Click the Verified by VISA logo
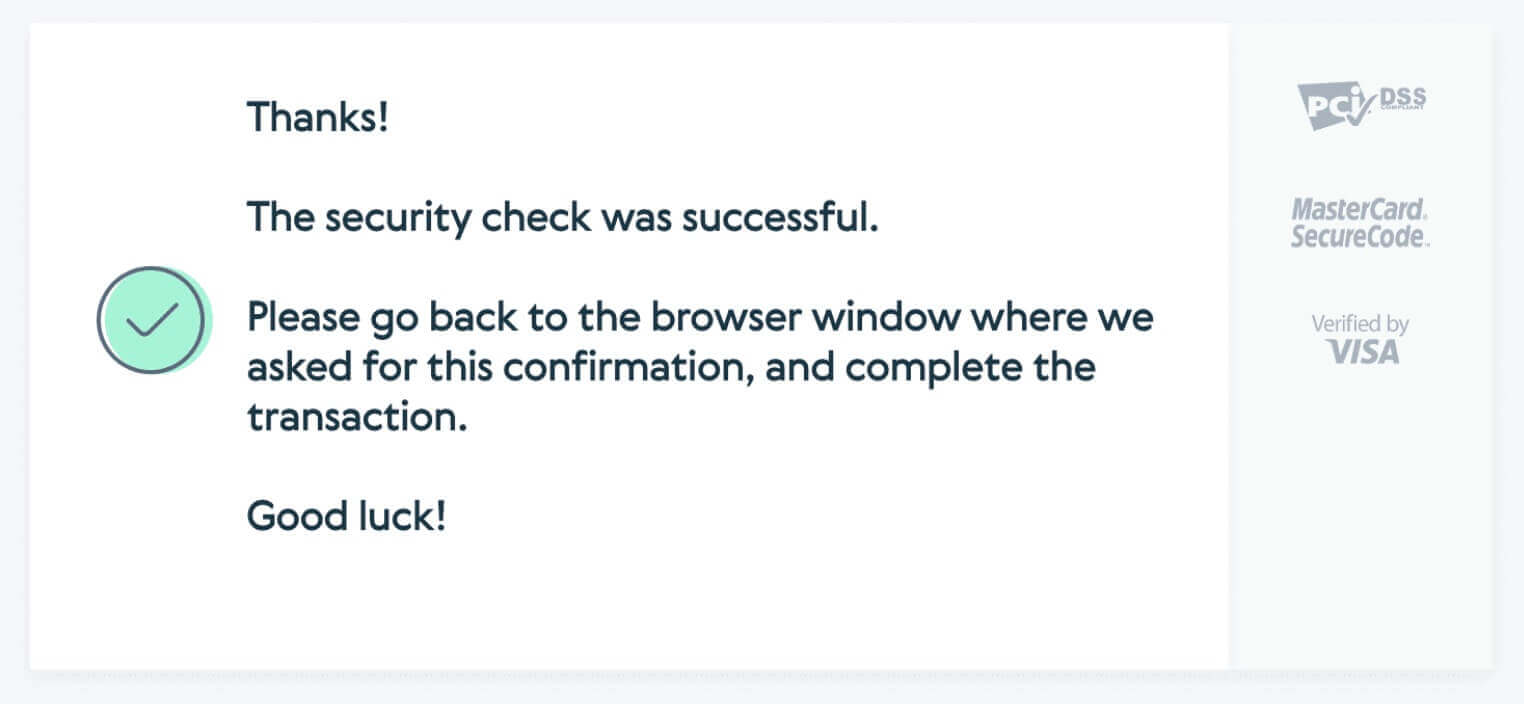Image resolution: width=1524 pixels, height=704 pixels. click(x=1360, y=339)
